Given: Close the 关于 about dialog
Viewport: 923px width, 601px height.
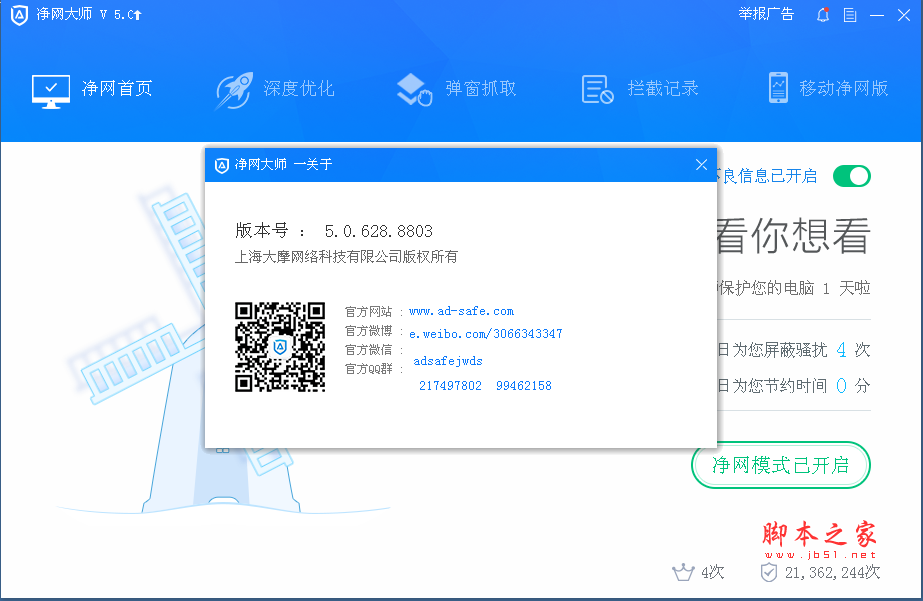Looking at the screenshot, I should [x=701, y=165].
